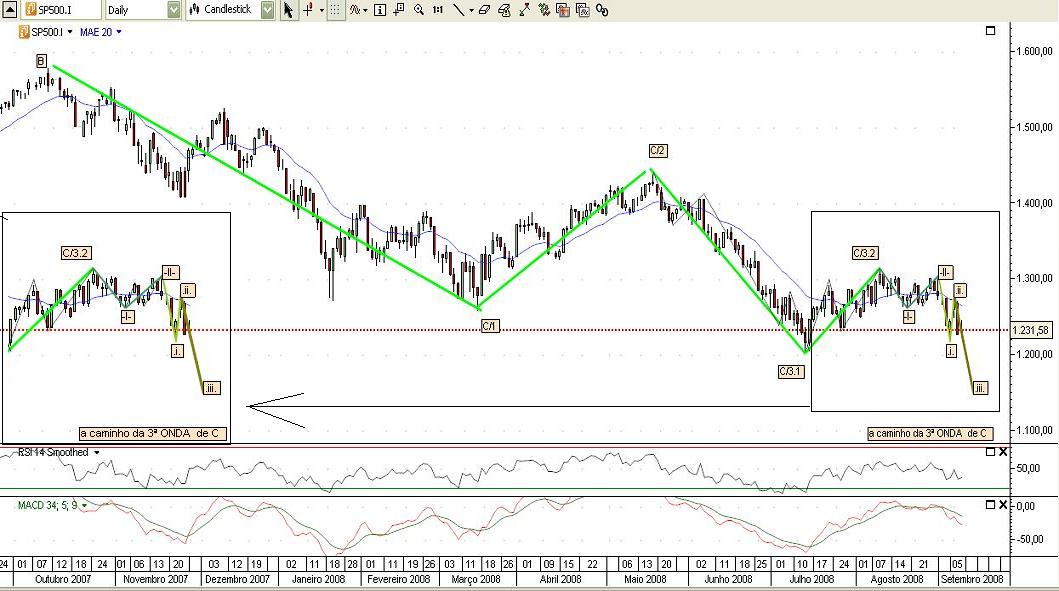Close the MACD indicator pane
The width and height of the screenshot is (1059, 591).
click(x=1003, y=505)
